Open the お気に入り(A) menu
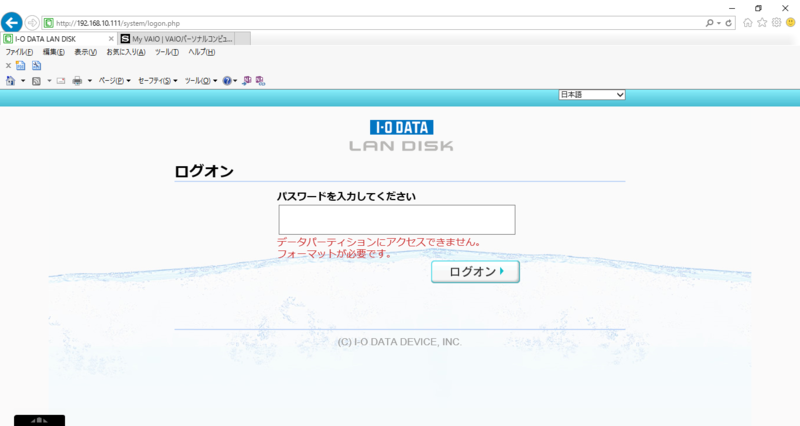The image size is (800, 426). point(126,52)
